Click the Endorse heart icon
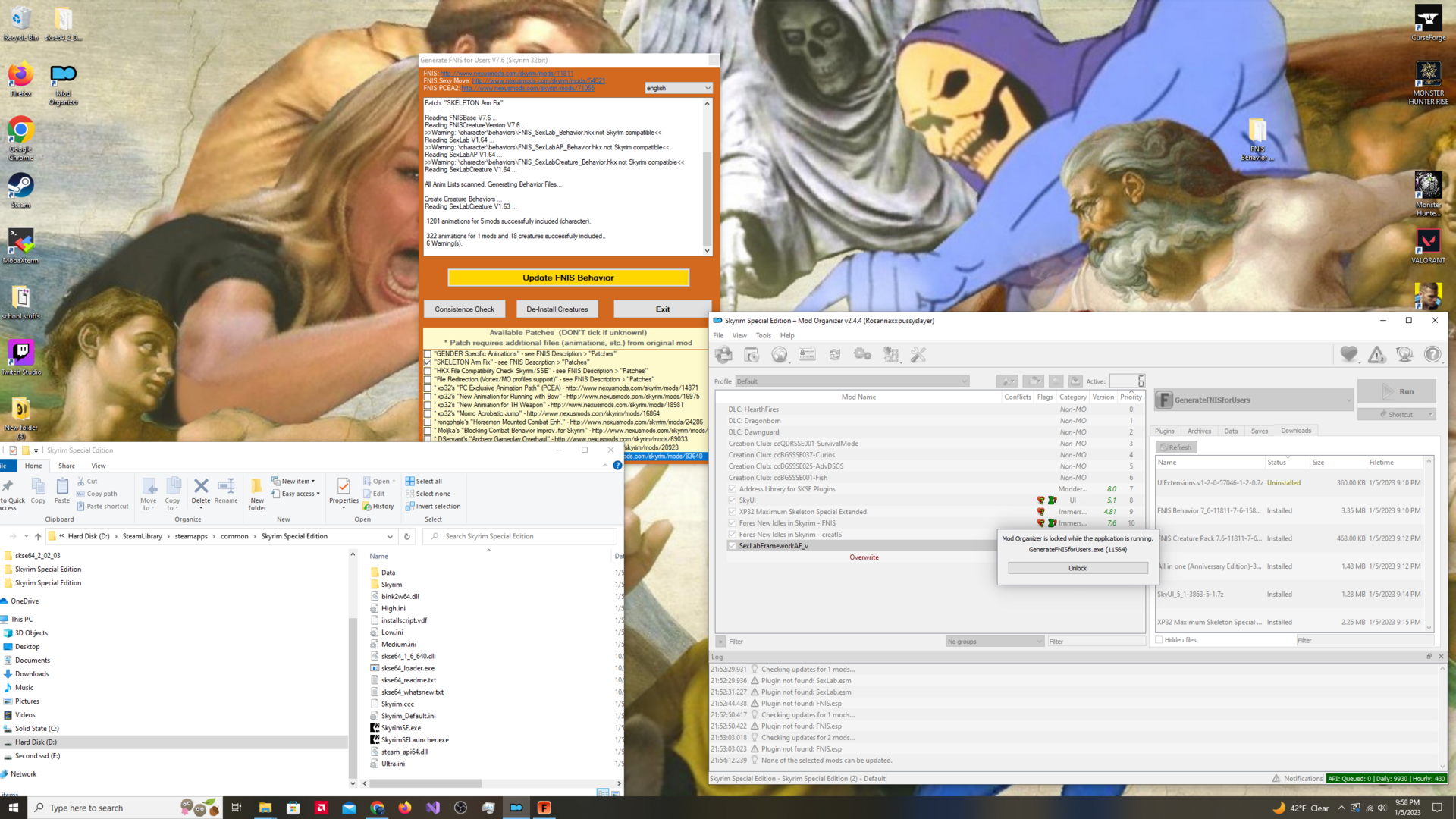The image size is (1456, 819). click(1349, 354)
